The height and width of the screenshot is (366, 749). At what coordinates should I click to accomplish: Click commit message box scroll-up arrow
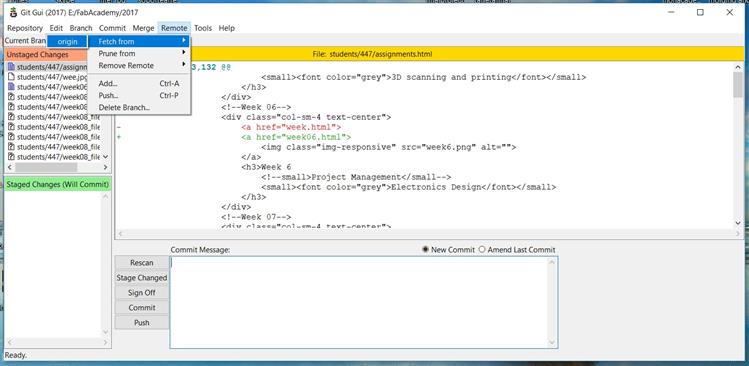tap(552, 262)
